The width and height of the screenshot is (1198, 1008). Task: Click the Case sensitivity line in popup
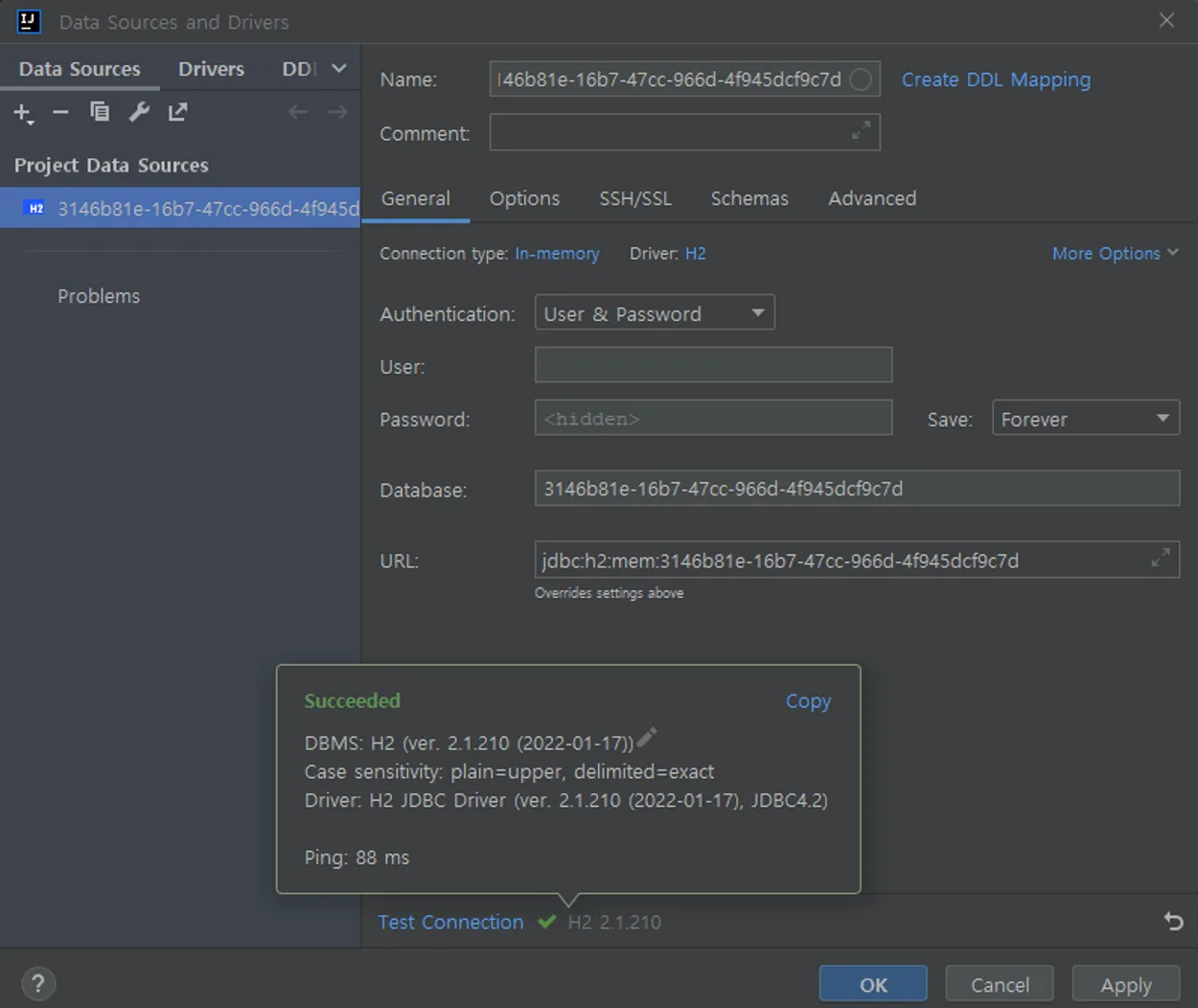click(x=509, y=771)
